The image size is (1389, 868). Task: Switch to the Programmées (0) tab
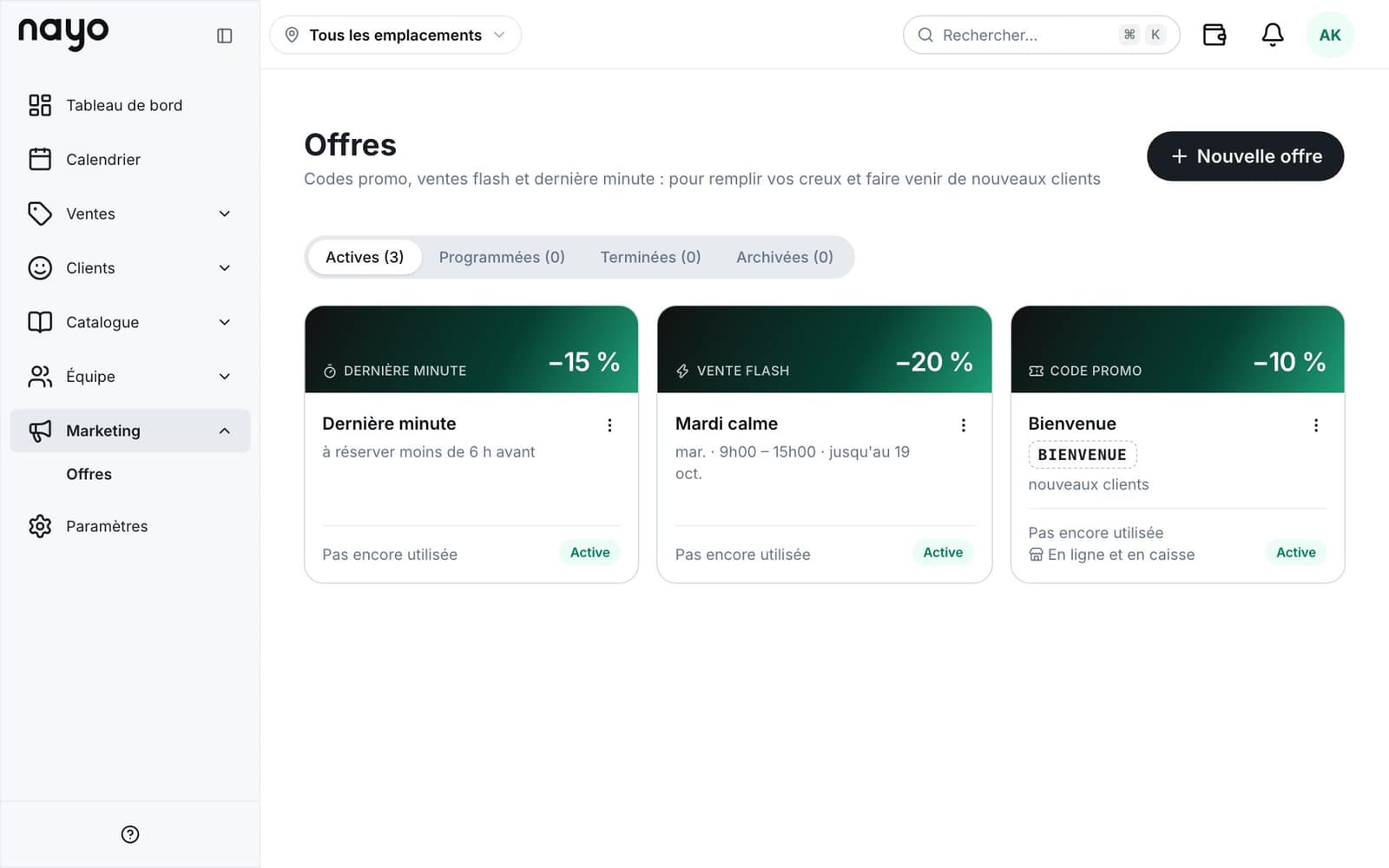(502, 257)
